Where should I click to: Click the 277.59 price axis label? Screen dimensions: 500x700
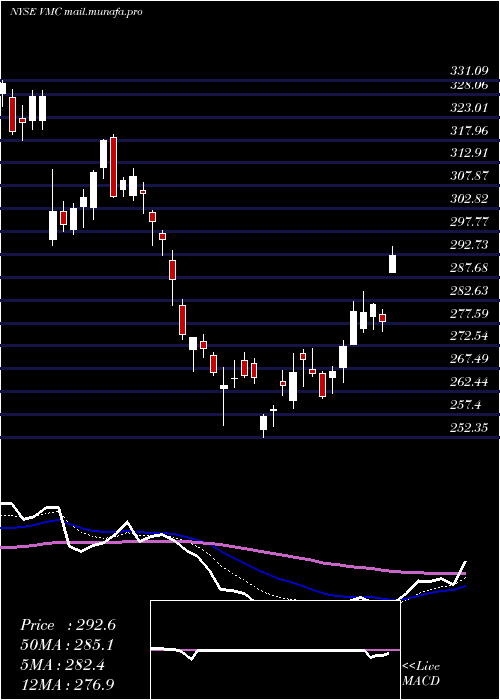[x=469, y=314]
